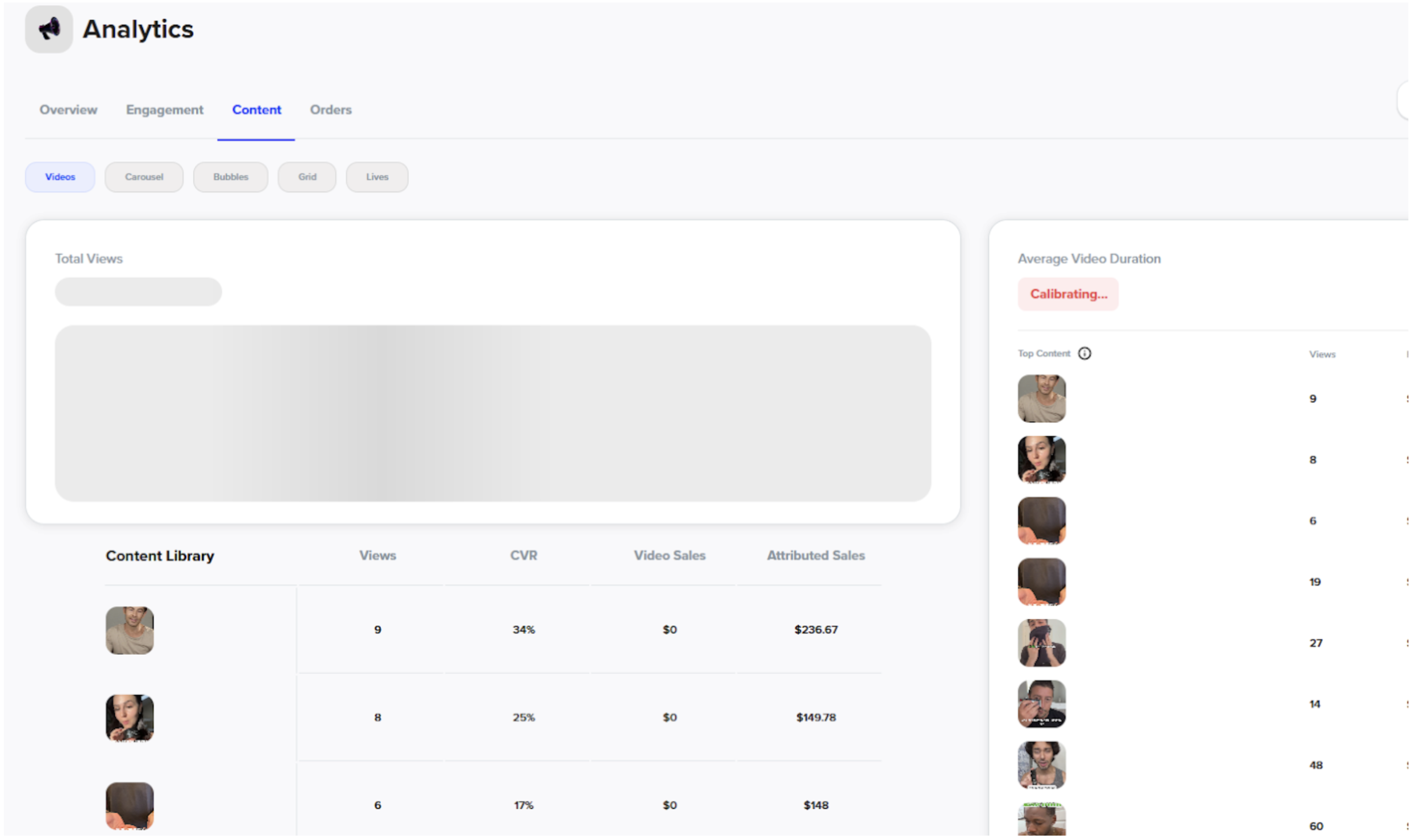Open the Engagement tab
The image size is (1413, 840).
coord(165,110)
